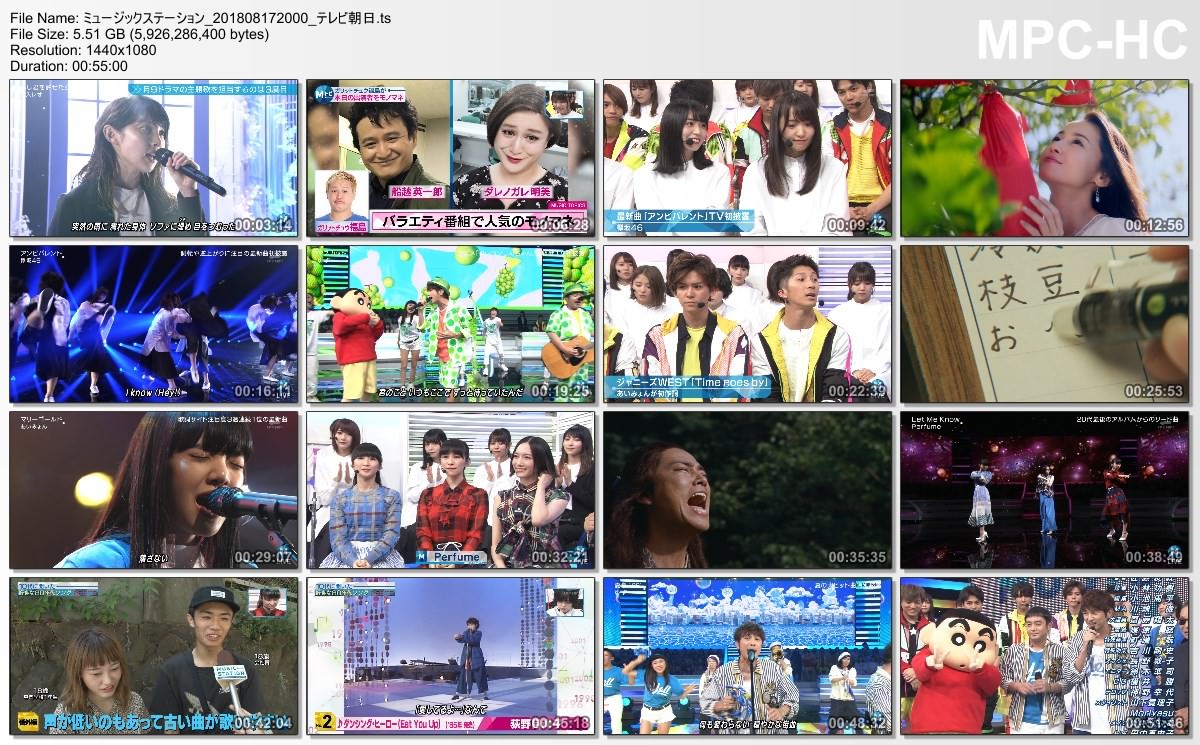Image resolution: width=1200 pixels, height=745 pixels.
Task: Click the Perfume interview thumbnail at 00:32:21
Action: [x=450, y=490]
